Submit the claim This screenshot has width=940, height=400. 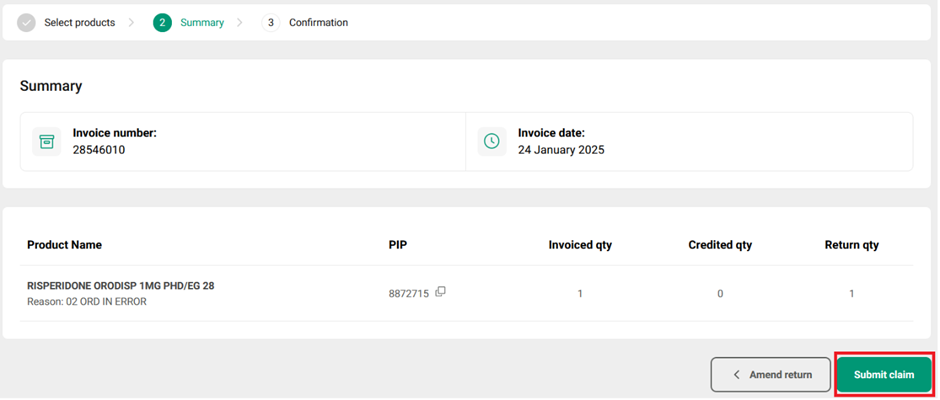(884, 375)
